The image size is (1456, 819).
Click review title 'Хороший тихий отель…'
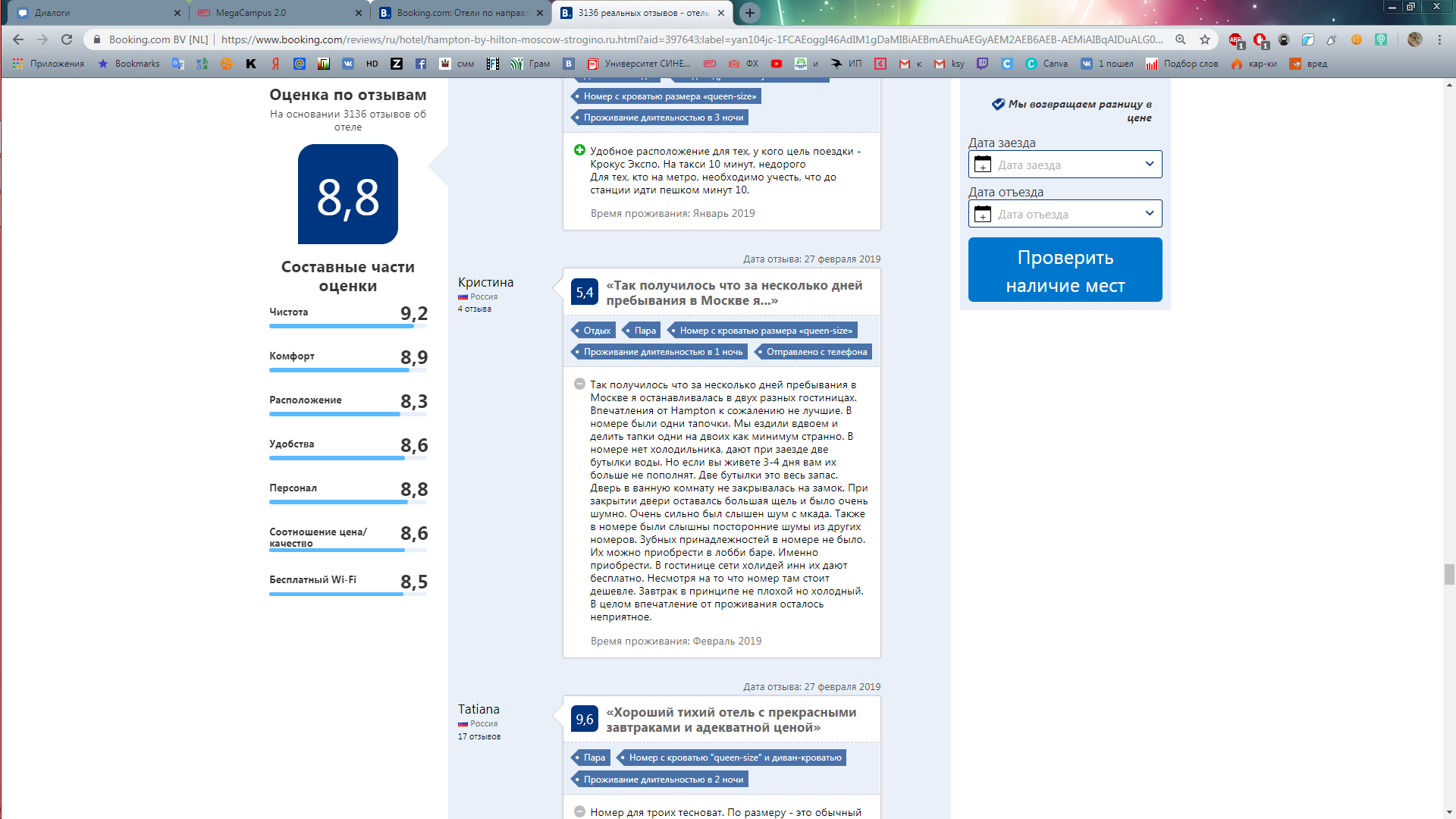click(731, 720)
